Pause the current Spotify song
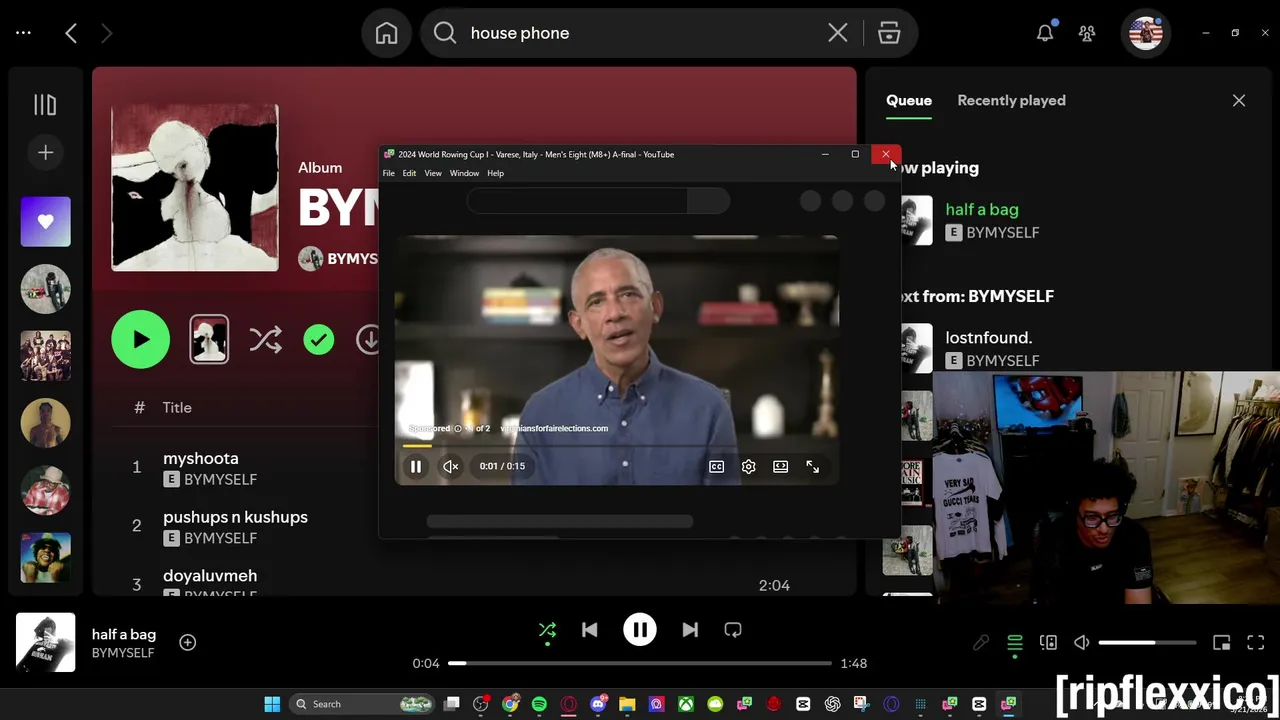The height and width of the screenshot is (720, 1280). (x=640, y=630)
